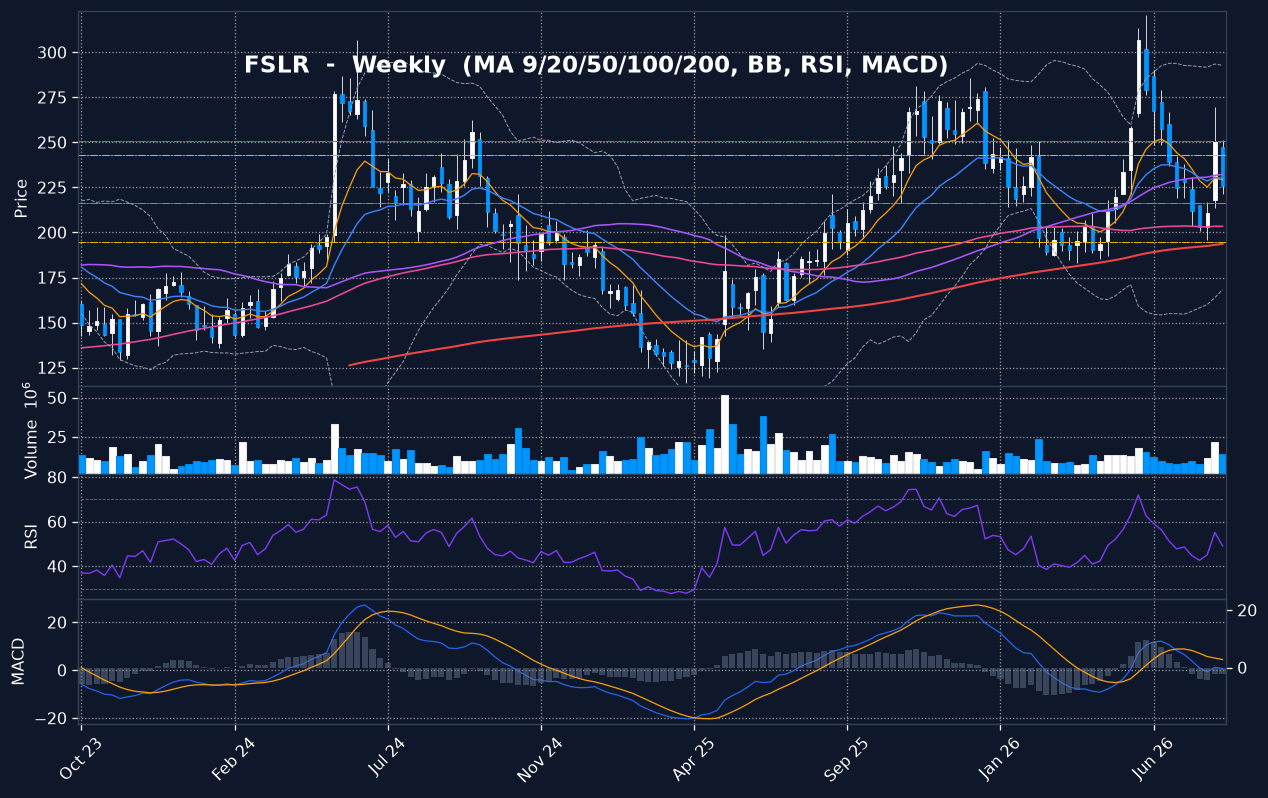This screenshot has height=798, width=1268.
Task: Click the 80 RSI tick label
Action: pos(57,478)
